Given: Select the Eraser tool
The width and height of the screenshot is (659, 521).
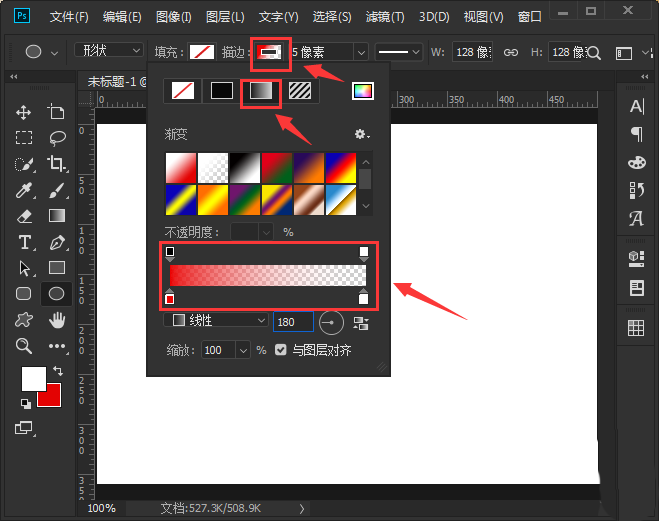Looking at the screenshot, I should coord(24,216).
